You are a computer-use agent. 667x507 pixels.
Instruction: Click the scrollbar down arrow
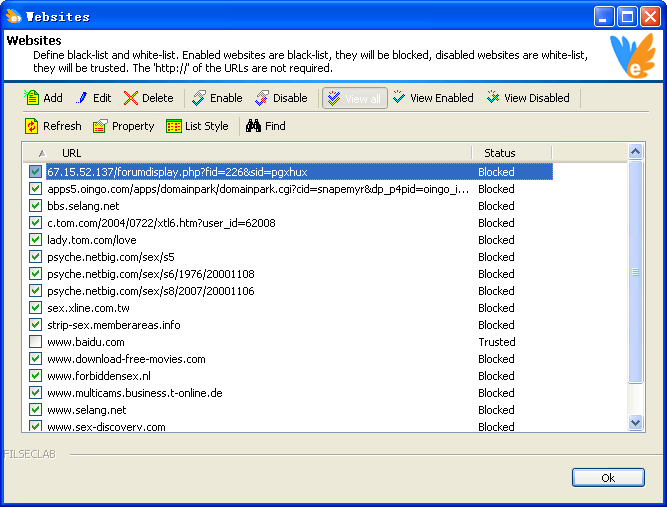(x=635, y=423)
